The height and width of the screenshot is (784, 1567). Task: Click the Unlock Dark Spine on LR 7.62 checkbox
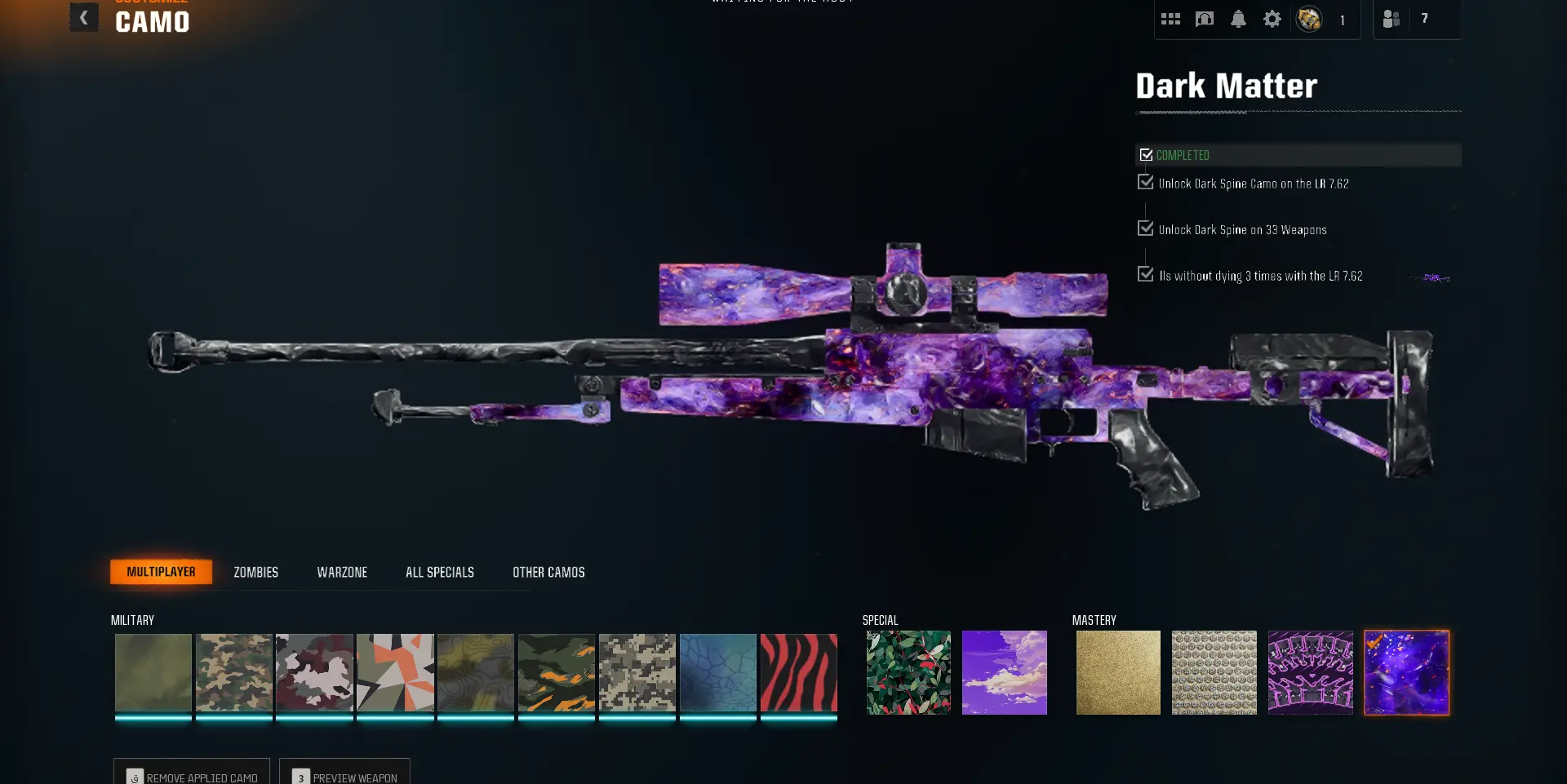click(1146, 182)
